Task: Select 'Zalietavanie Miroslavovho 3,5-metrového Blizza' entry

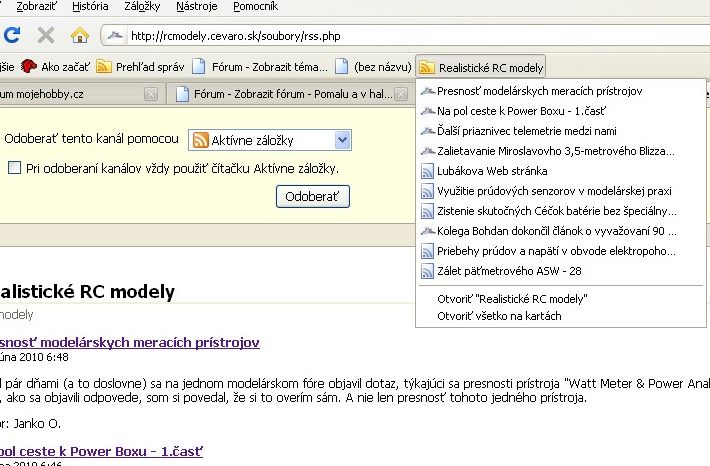Action: [561, 151]
